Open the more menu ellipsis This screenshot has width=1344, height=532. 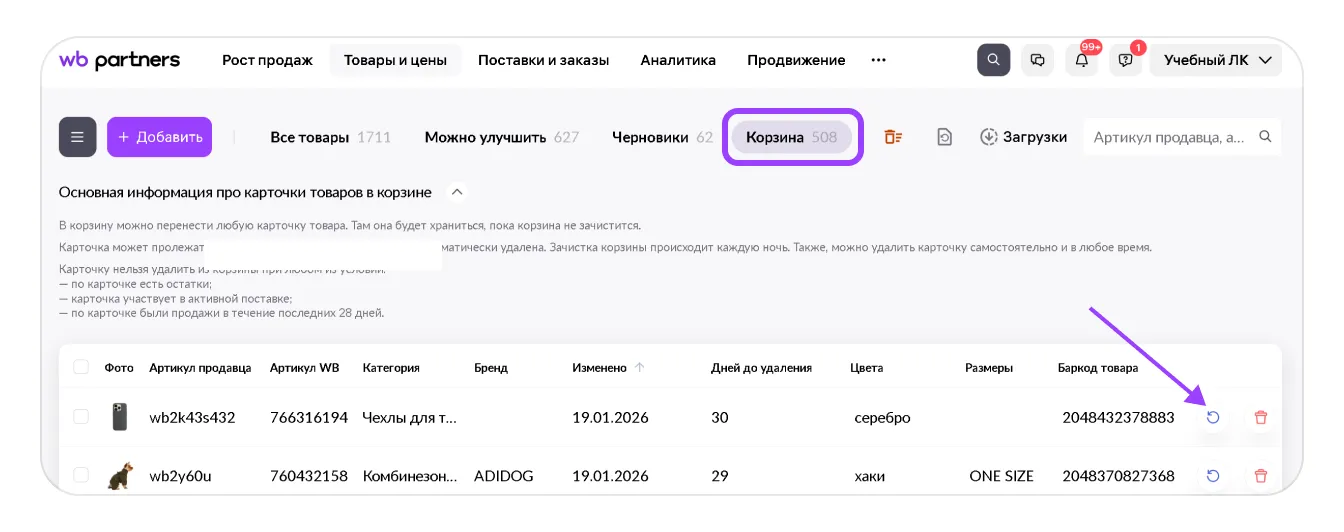coord(878,60)
